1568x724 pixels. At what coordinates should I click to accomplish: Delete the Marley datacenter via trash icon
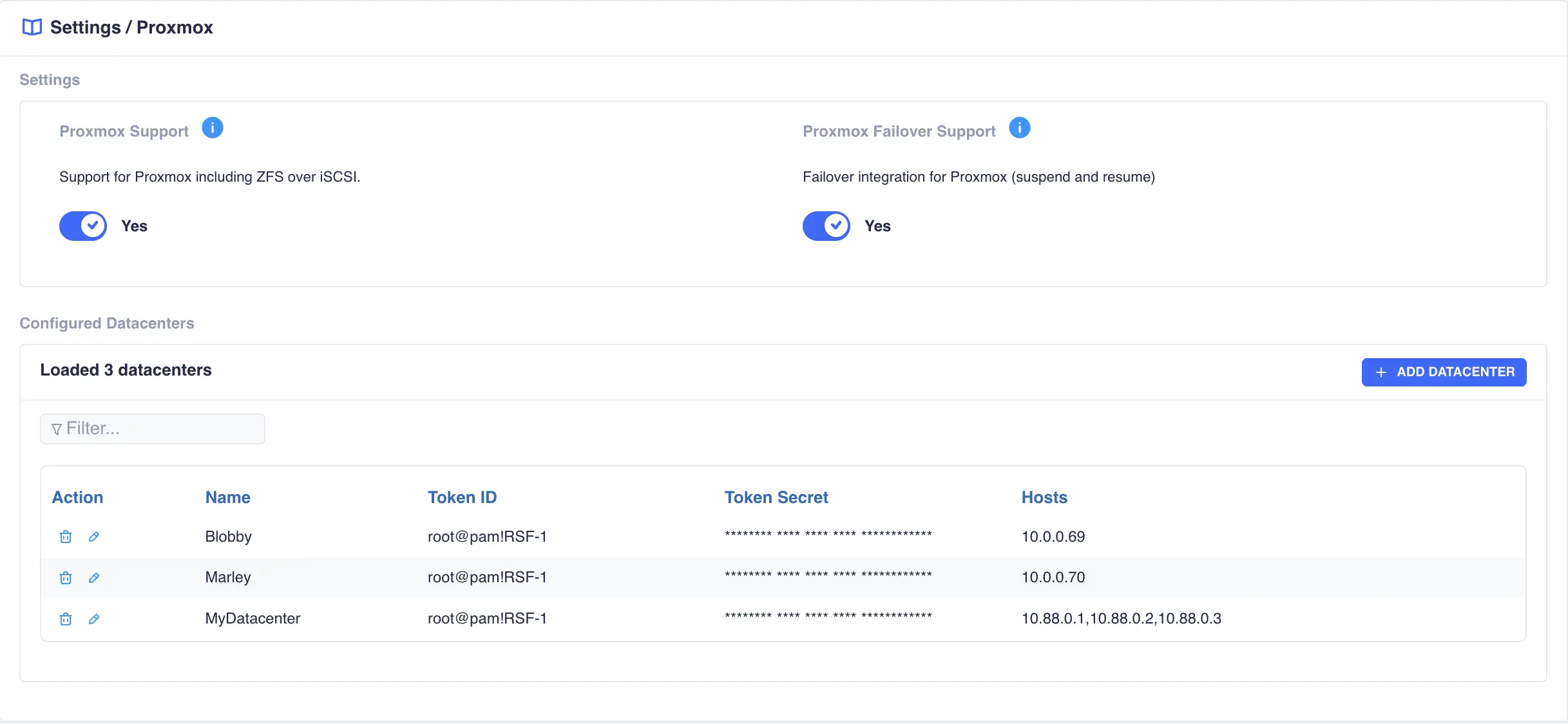[66, 578]
